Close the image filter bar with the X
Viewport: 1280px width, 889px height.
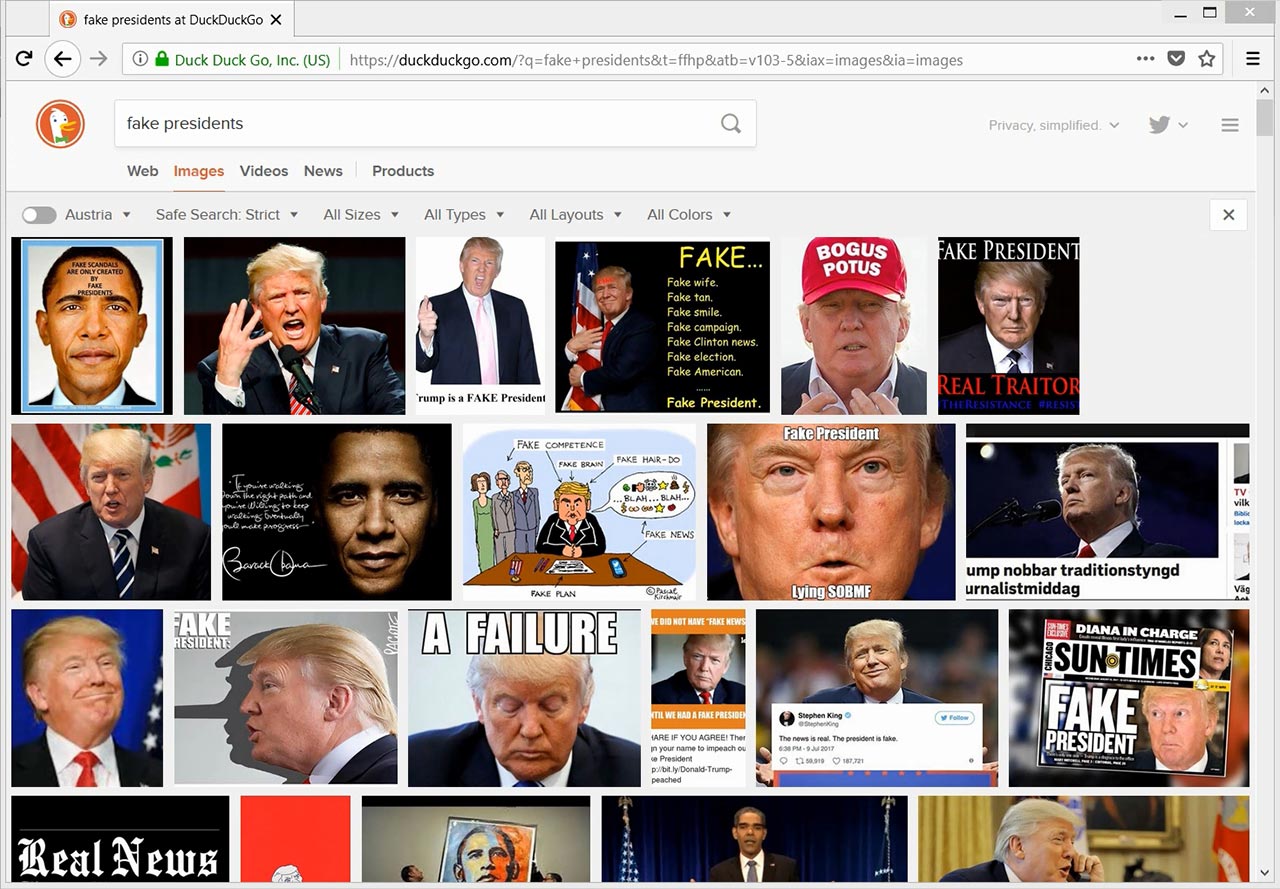(x=1228, y=215)
